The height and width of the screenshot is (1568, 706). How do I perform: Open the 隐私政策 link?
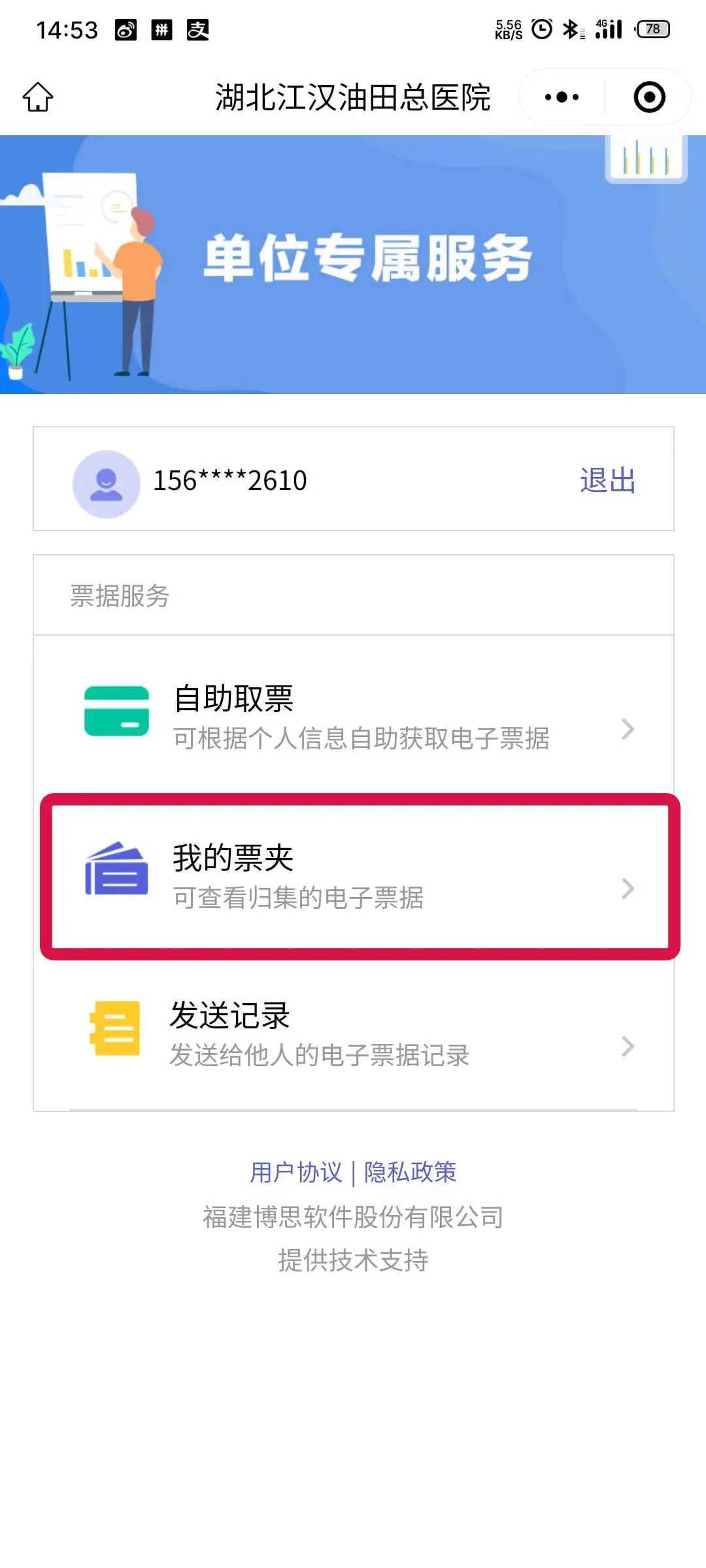pos(410,1172)
